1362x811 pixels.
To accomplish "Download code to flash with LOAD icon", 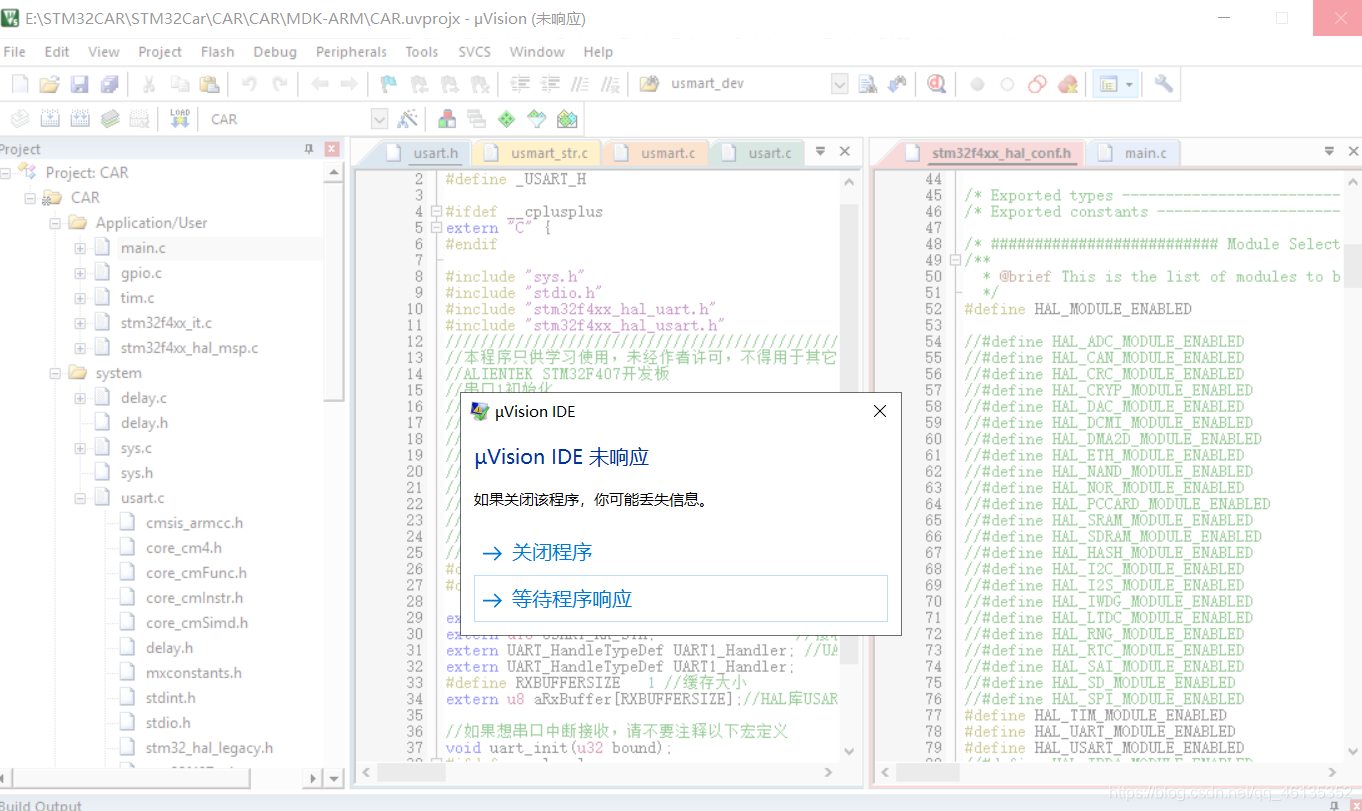I will tap(180, 119).
